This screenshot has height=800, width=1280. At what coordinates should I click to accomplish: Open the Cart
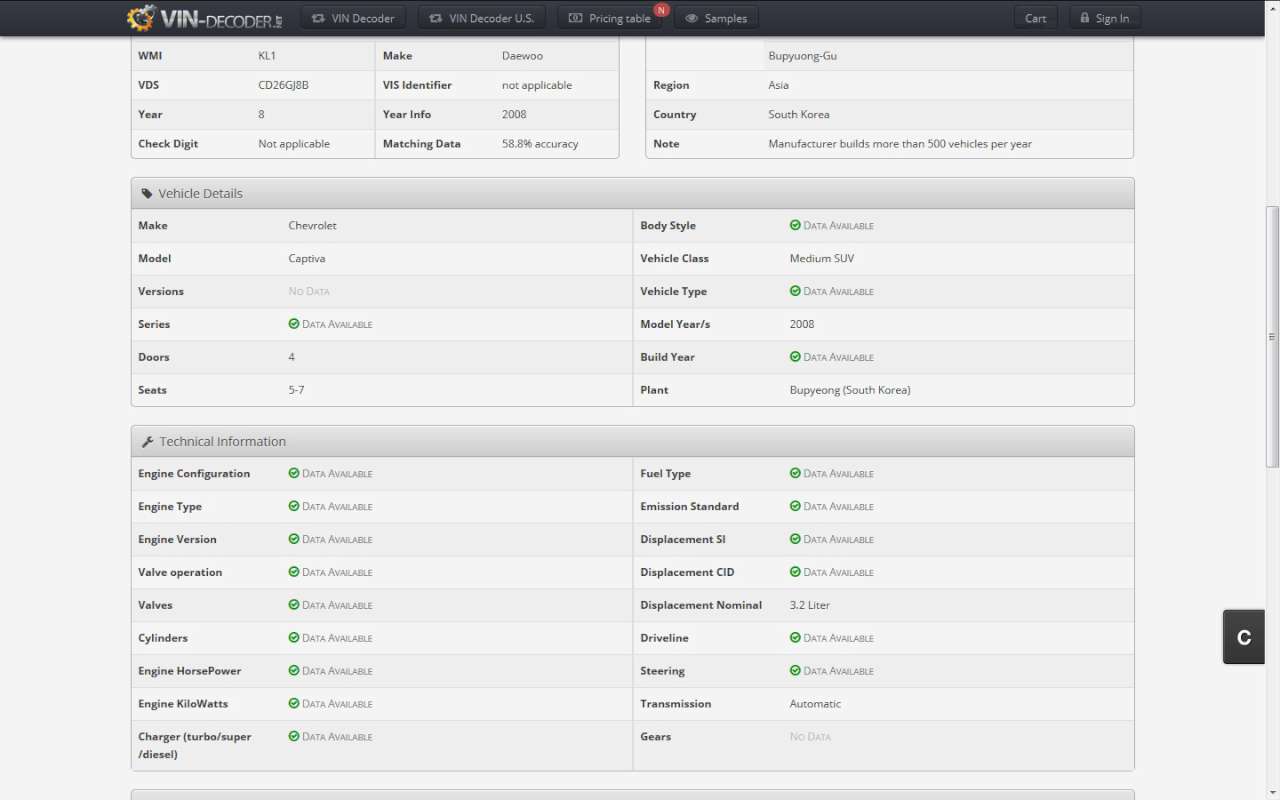[x=1035, y=18]
